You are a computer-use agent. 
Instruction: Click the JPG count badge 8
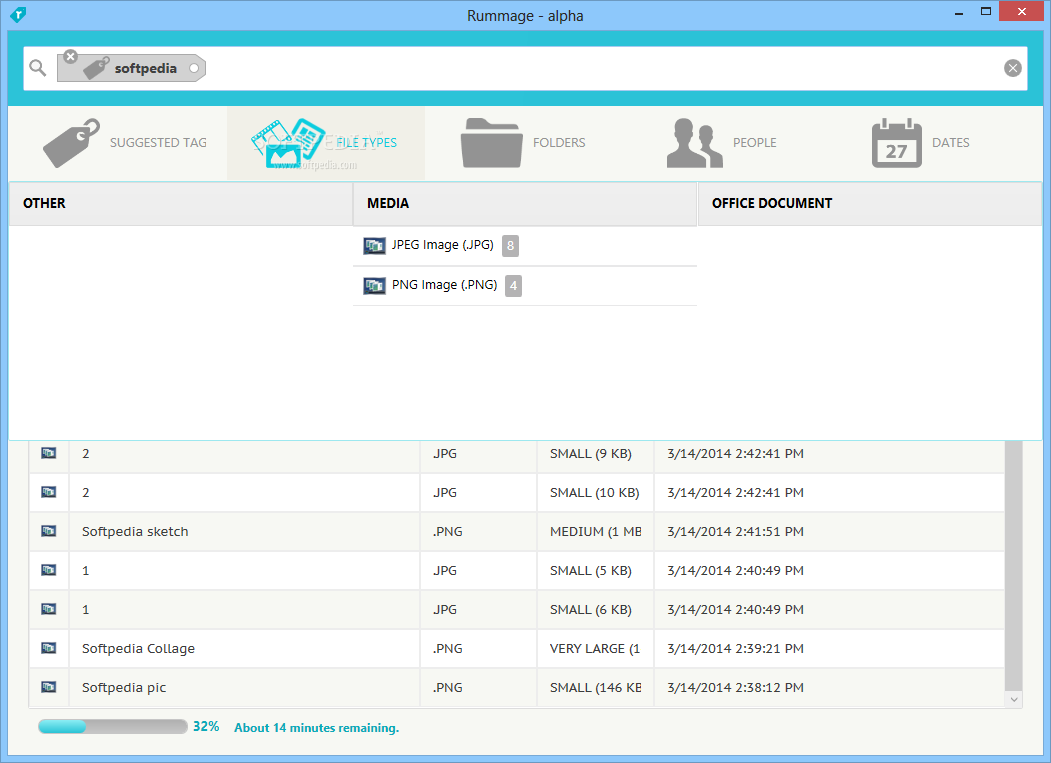tap(510, 246)
